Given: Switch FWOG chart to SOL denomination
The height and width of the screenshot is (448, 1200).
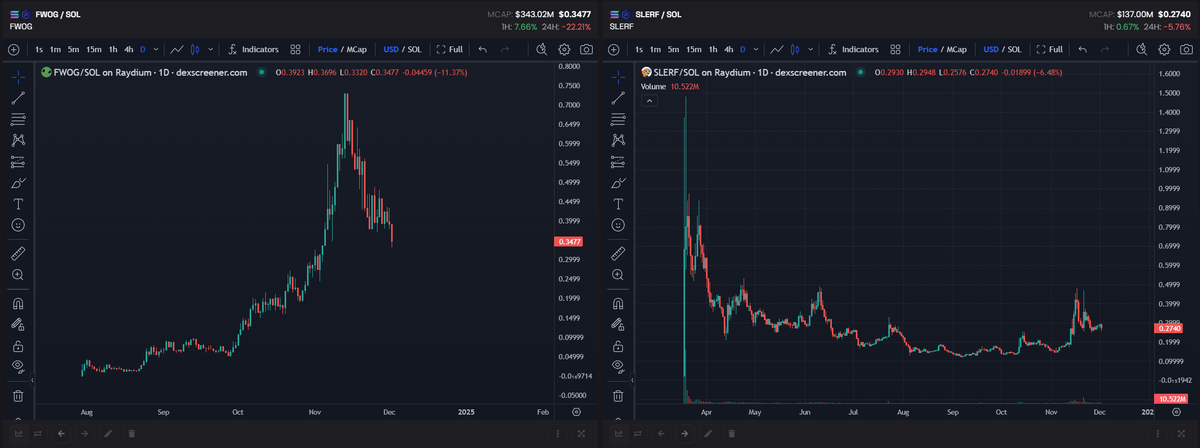Looking at the screenshot, I should coord(414,49).
